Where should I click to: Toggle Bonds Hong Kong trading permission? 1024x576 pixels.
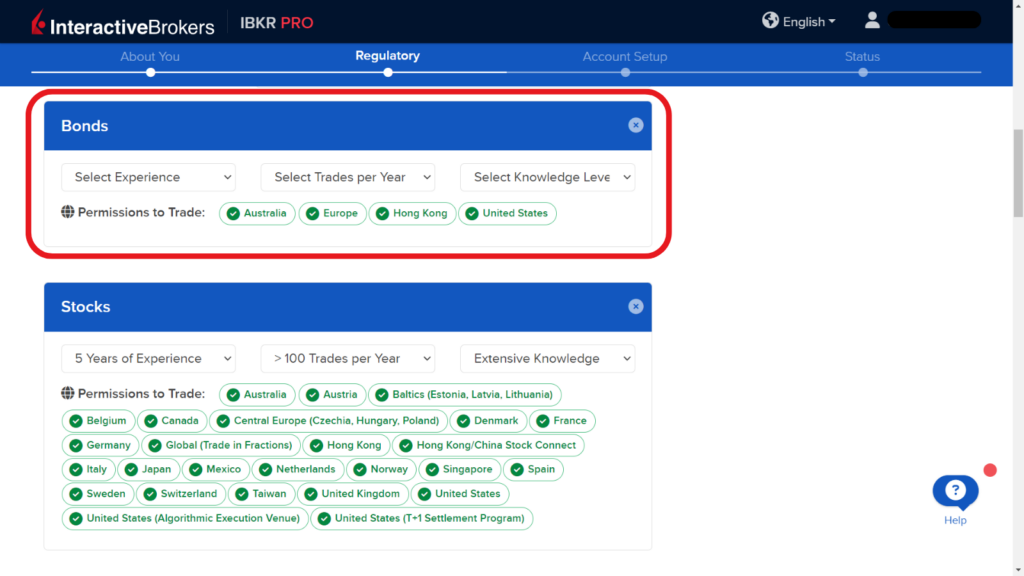point(412,214)
